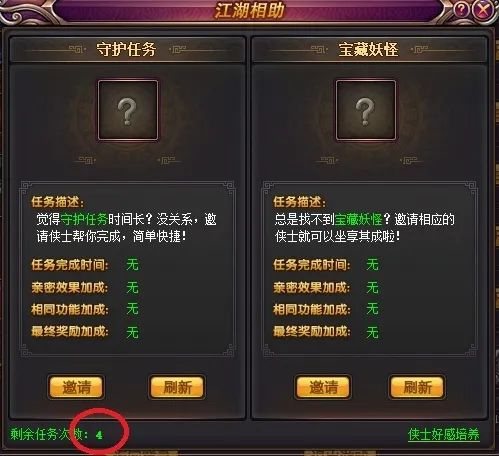Click 邀请 under 守护任务
Viewport: 499px width, 456px height.
(76, 387)
